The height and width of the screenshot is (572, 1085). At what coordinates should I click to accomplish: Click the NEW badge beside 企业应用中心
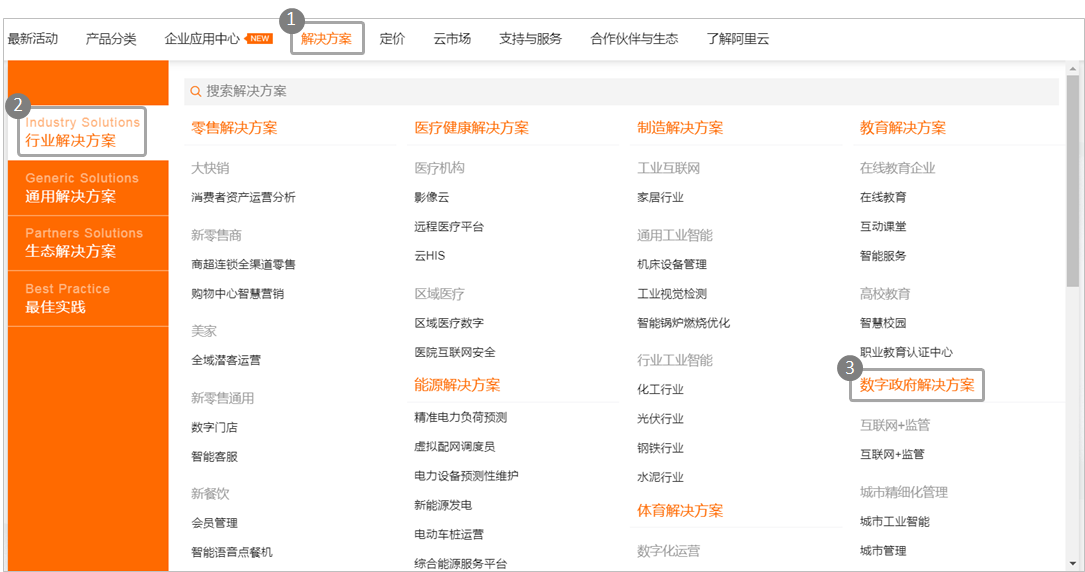[x=259, y=39]
